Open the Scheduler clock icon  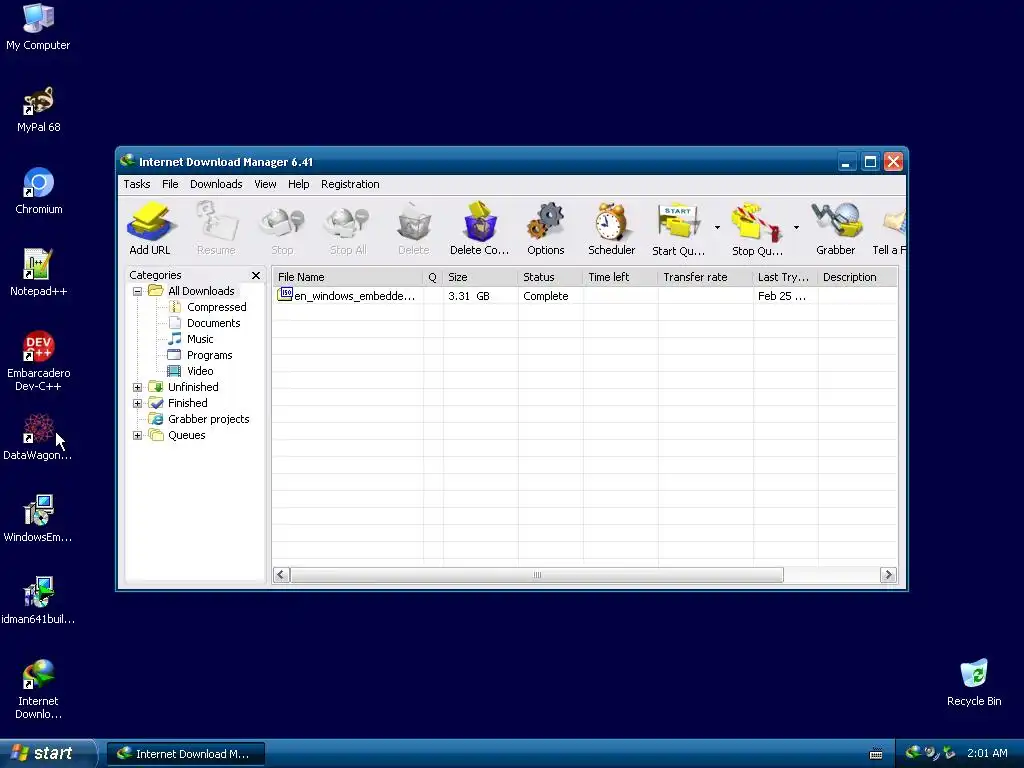click(611, 229)
